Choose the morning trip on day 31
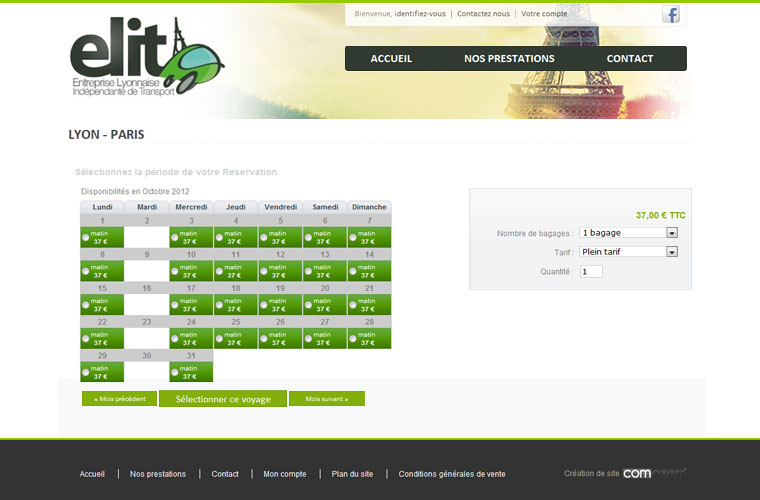 point(175,373)
